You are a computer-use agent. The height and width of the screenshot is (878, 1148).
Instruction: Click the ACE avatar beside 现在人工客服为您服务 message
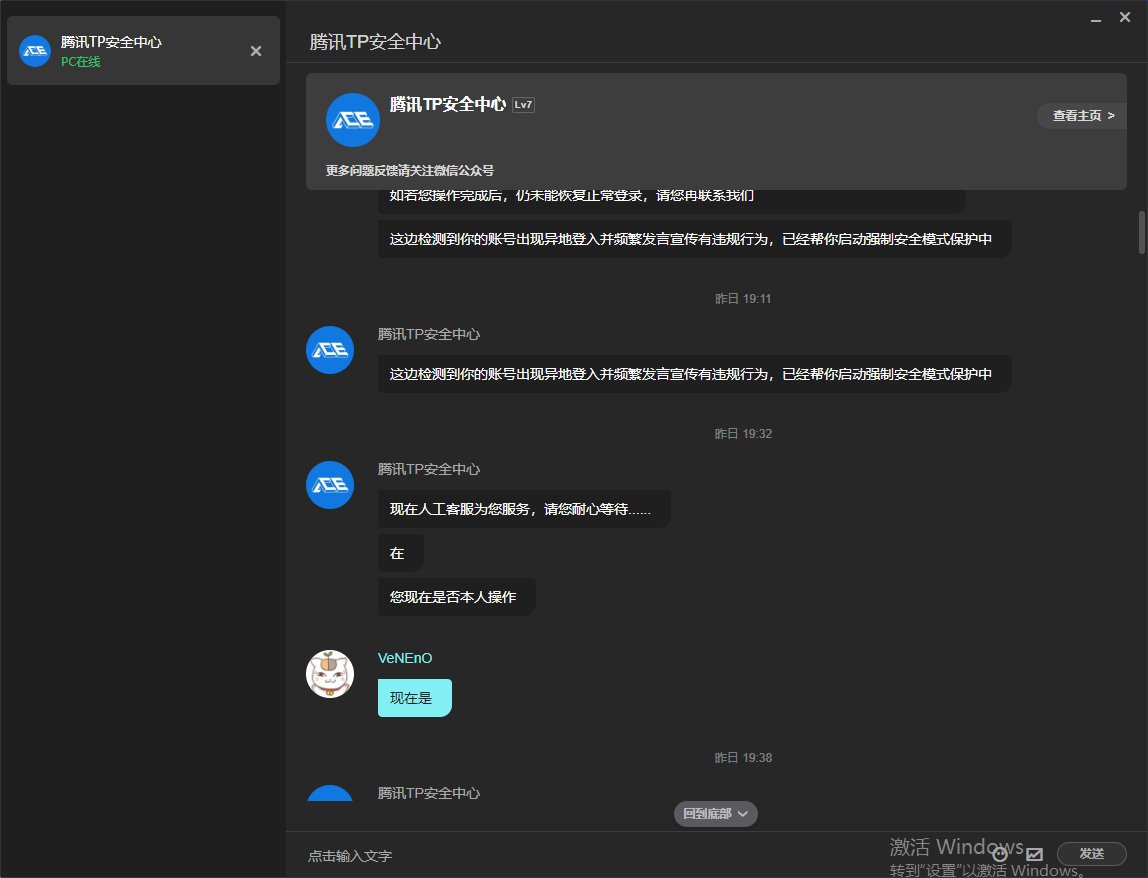[329, 485]
